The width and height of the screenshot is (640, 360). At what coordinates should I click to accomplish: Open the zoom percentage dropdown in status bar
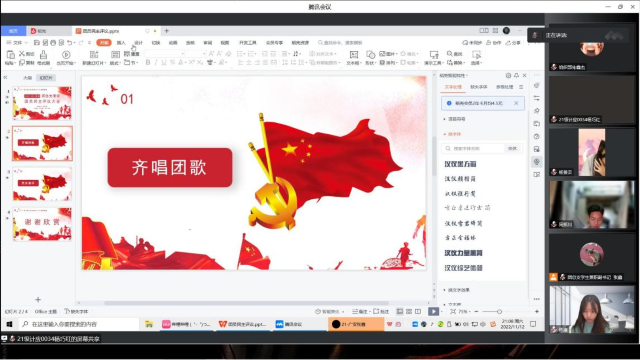pyautogui.click(x=464, y=311)
